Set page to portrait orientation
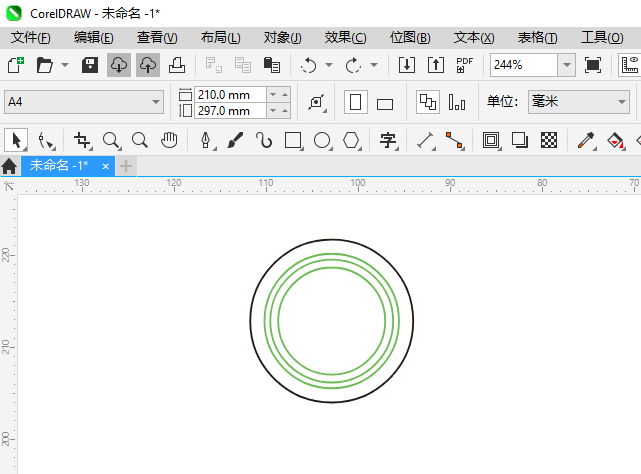Viewport: 641px width, 474px height. coord(356,102)
